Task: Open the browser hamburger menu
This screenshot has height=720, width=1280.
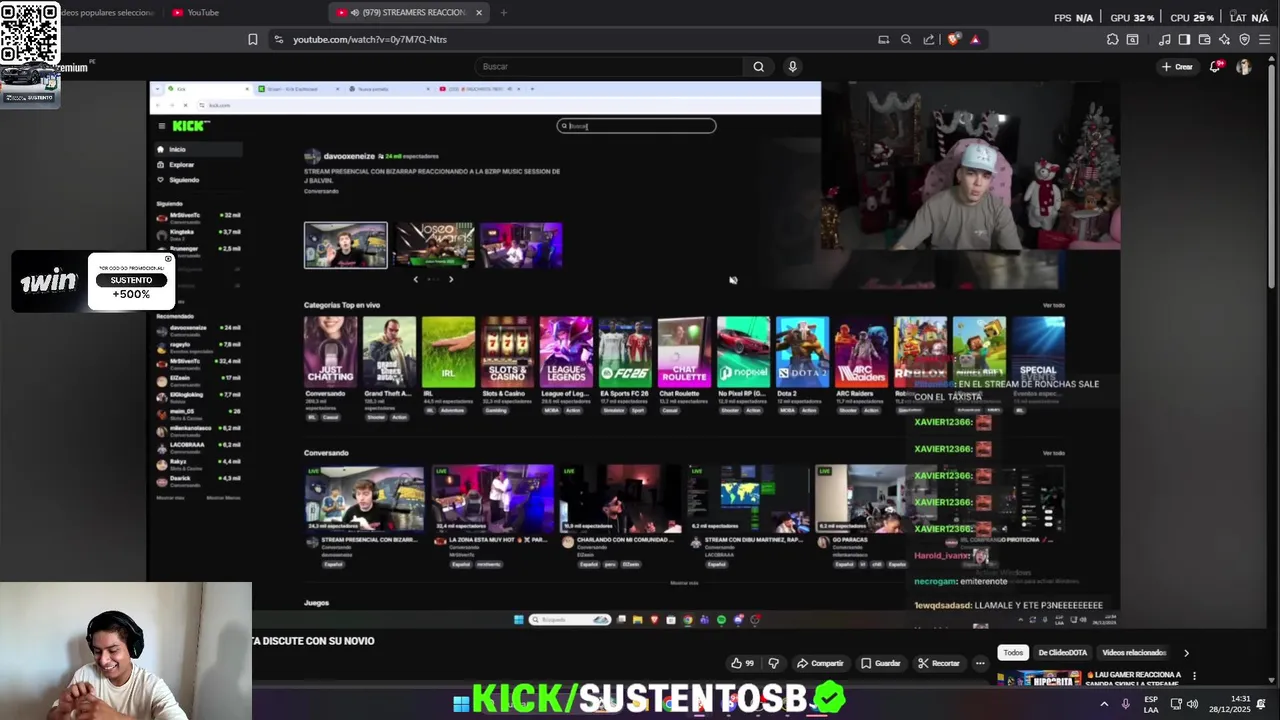Action: 1265,39
